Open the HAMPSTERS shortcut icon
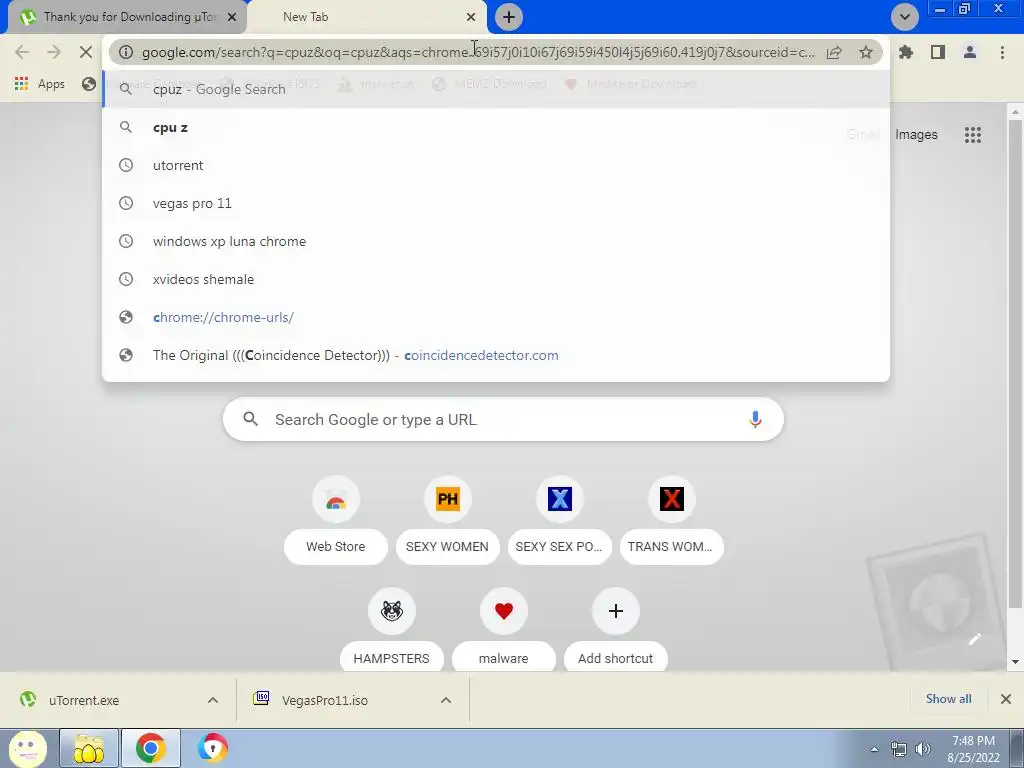 click(392, 611)
